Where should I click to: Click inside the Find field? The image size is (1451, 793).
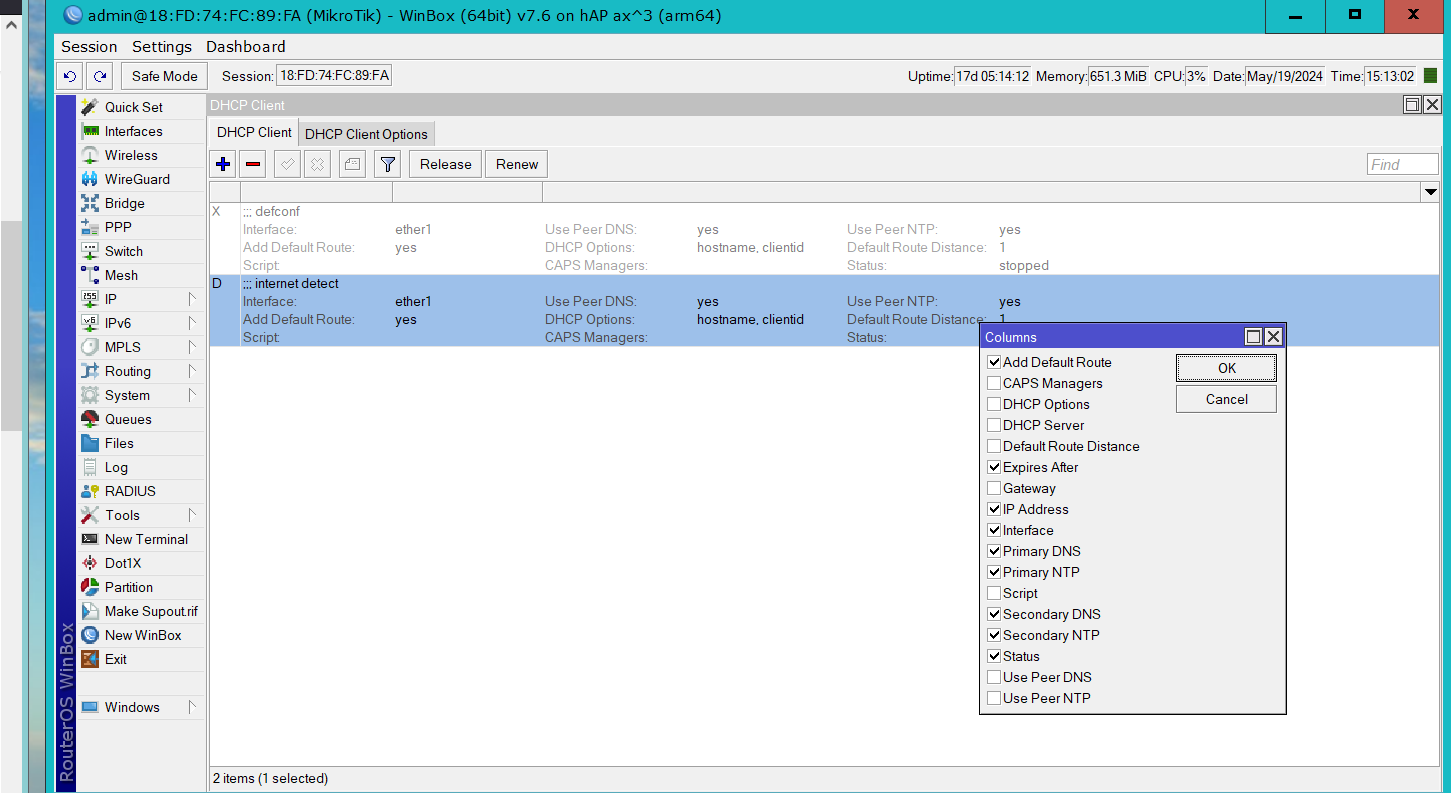(x=1402, y=163)
